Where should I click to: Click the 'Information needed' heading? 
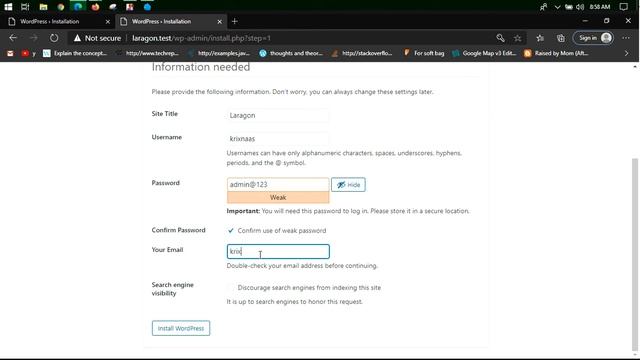(x=201, y=67)
